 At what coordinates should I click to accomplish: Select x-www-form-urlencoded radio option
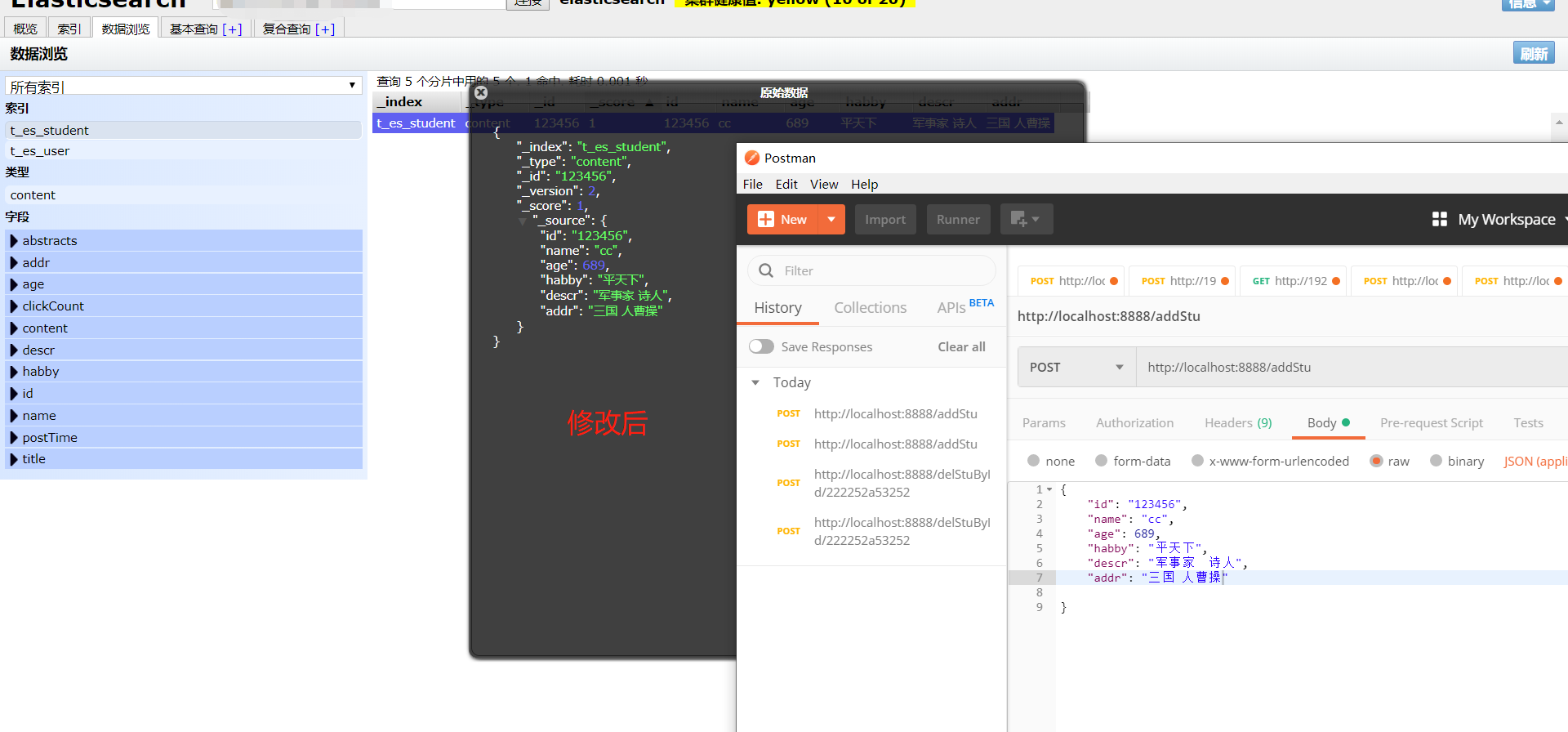click(1197, 461)
